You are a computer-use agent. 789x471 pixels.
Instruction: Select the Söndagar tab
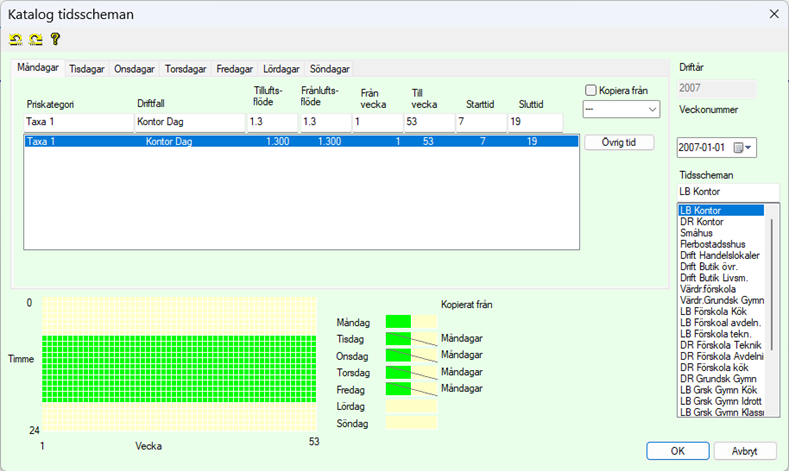[x=329, y=69]
